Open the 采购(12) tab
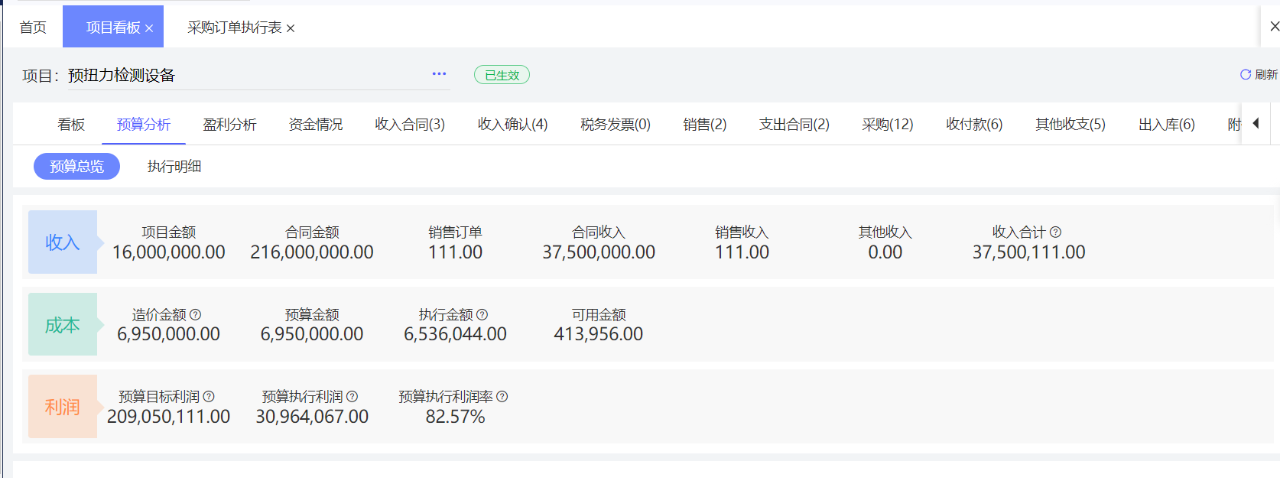The height and width of the screenshot is (478, 1280). click(888, 125)
